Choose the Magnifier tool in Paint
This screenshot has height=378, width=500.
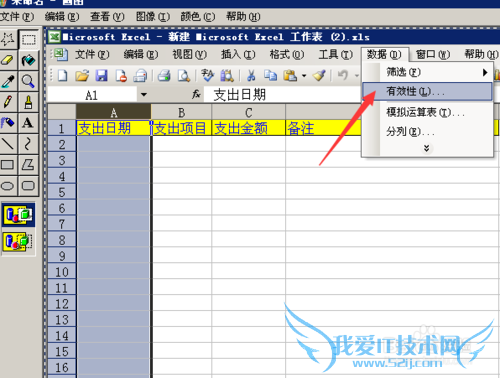click(x=29, y=81)
